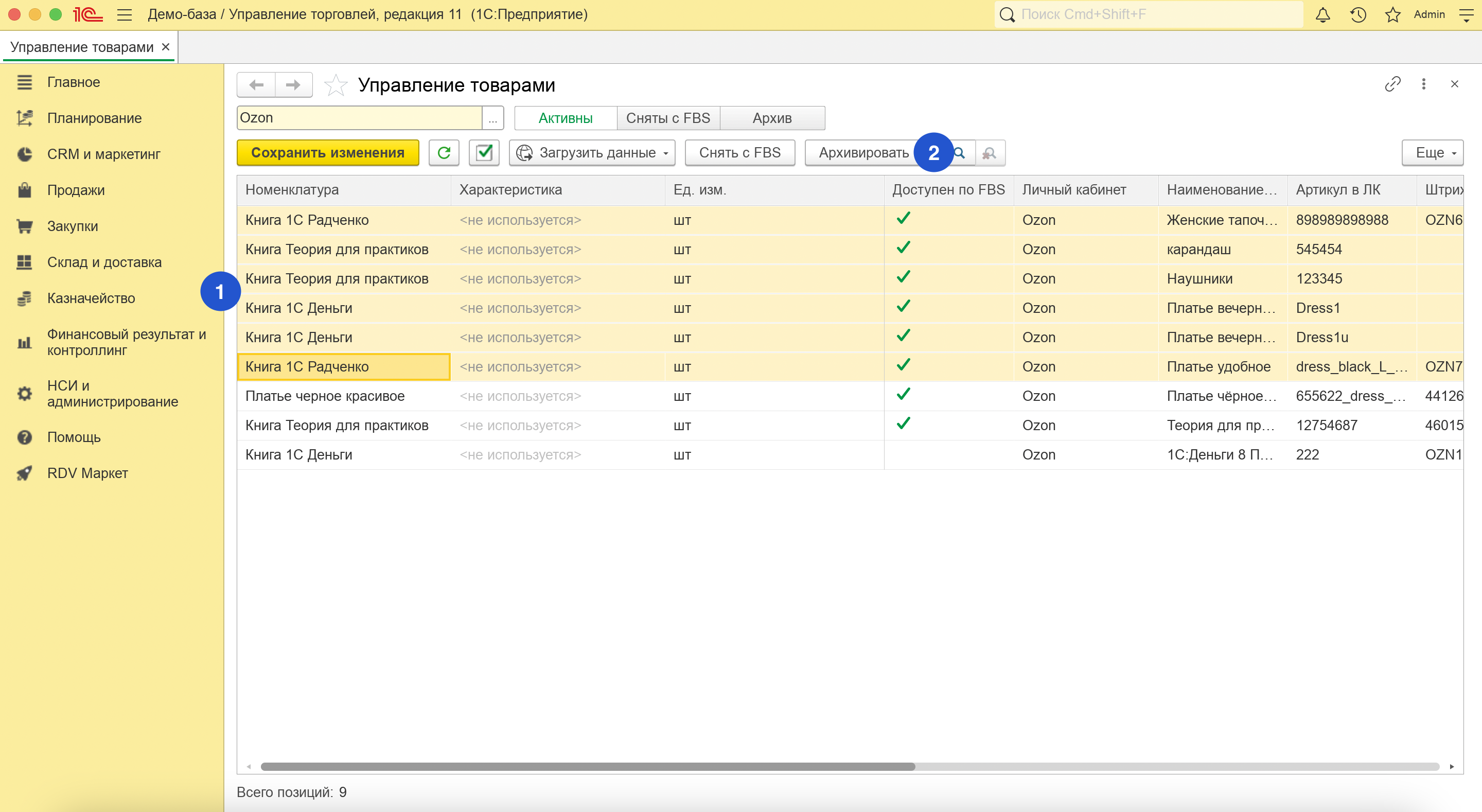Toggle FBS availability cell for 1С:Деньги 8 row
This screenshot has width=1482, height=812.
(x=903, y=455)
